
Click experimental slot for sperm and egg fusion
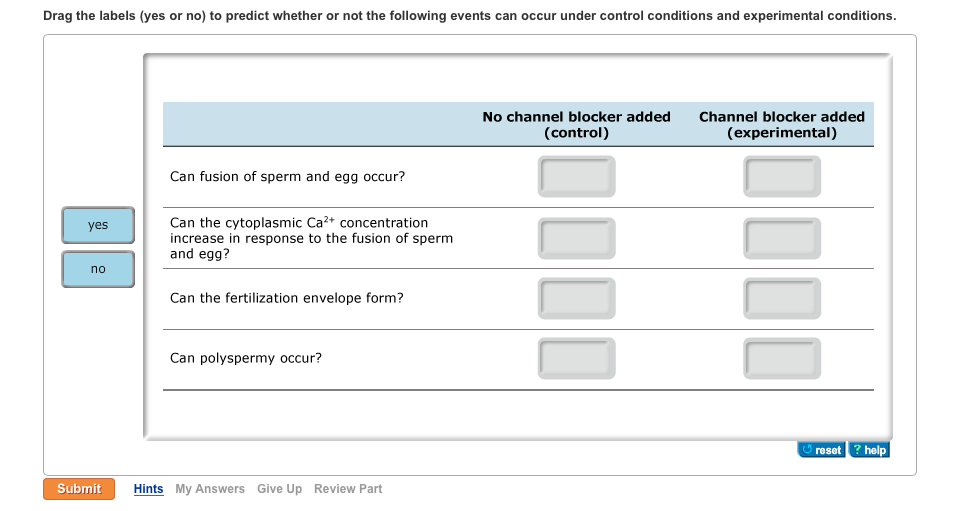[782, 176]
